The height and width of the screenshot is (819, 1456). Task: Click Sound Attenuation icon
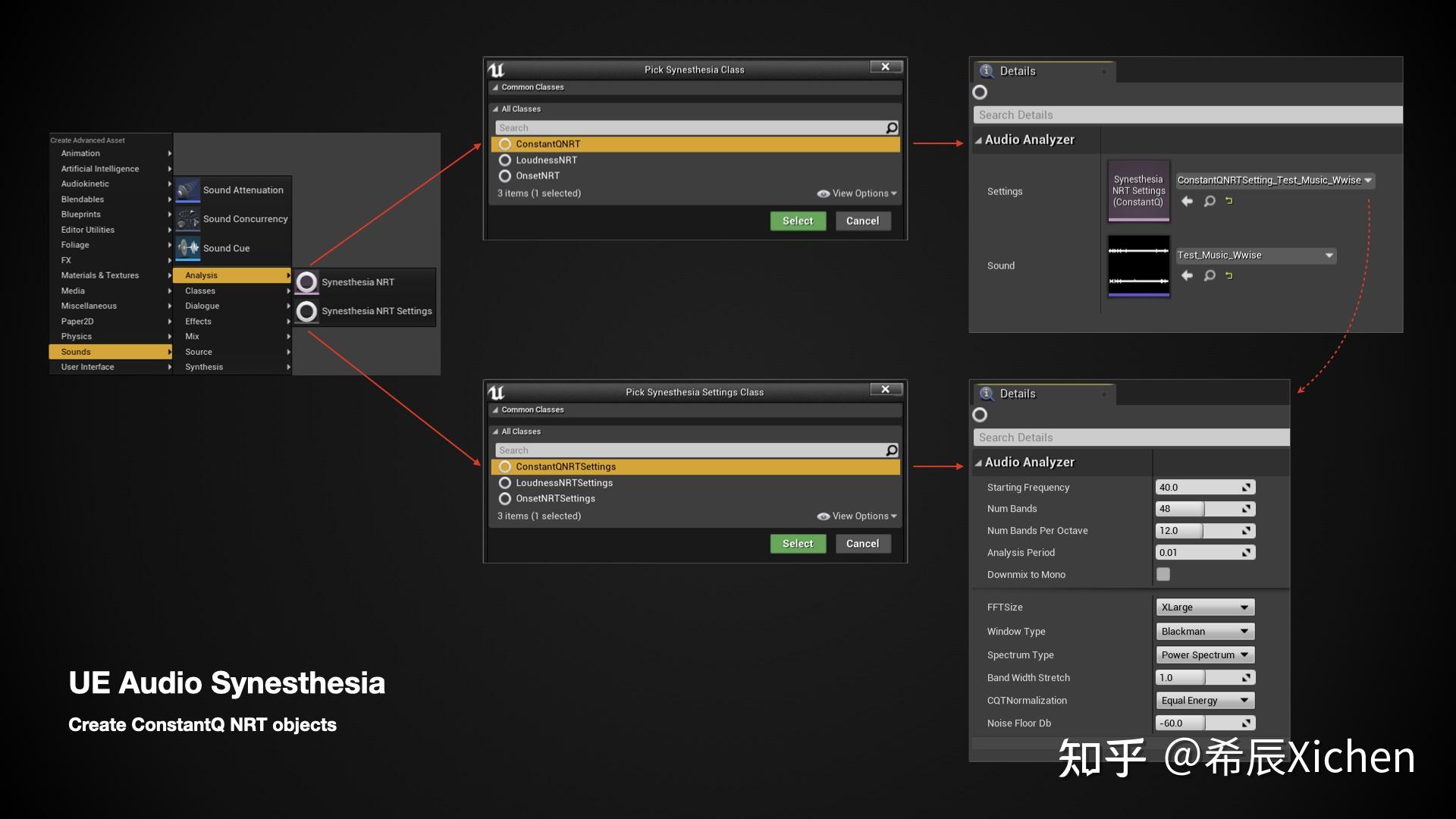pyautogui.click(x=188, y=190)
